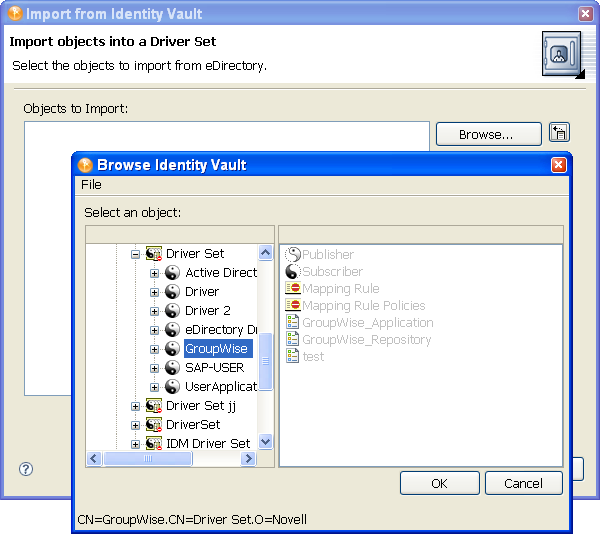This screenshot has width=600, height=534.
Task: Expand the Driver 2 node
Action: [154, 311]
